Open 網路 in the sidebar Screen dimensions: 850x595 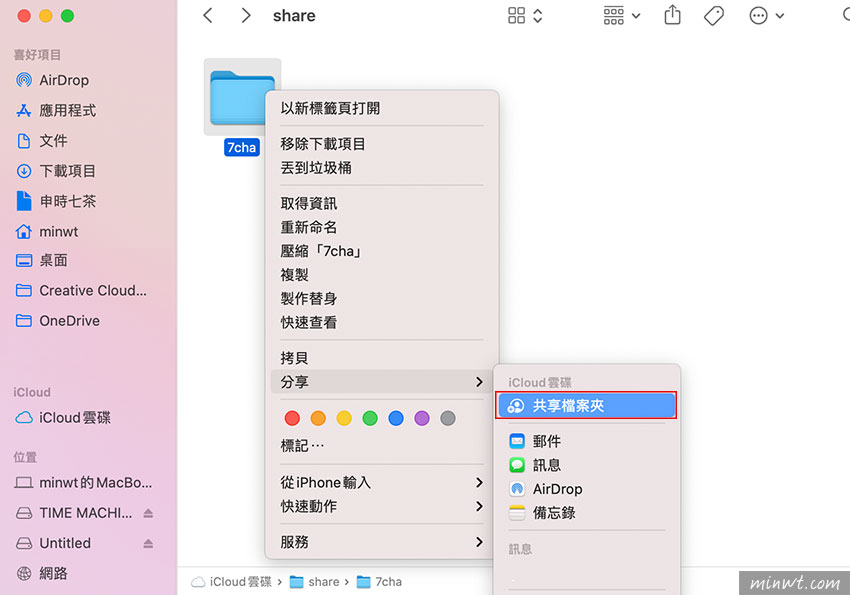pos(42,573)
